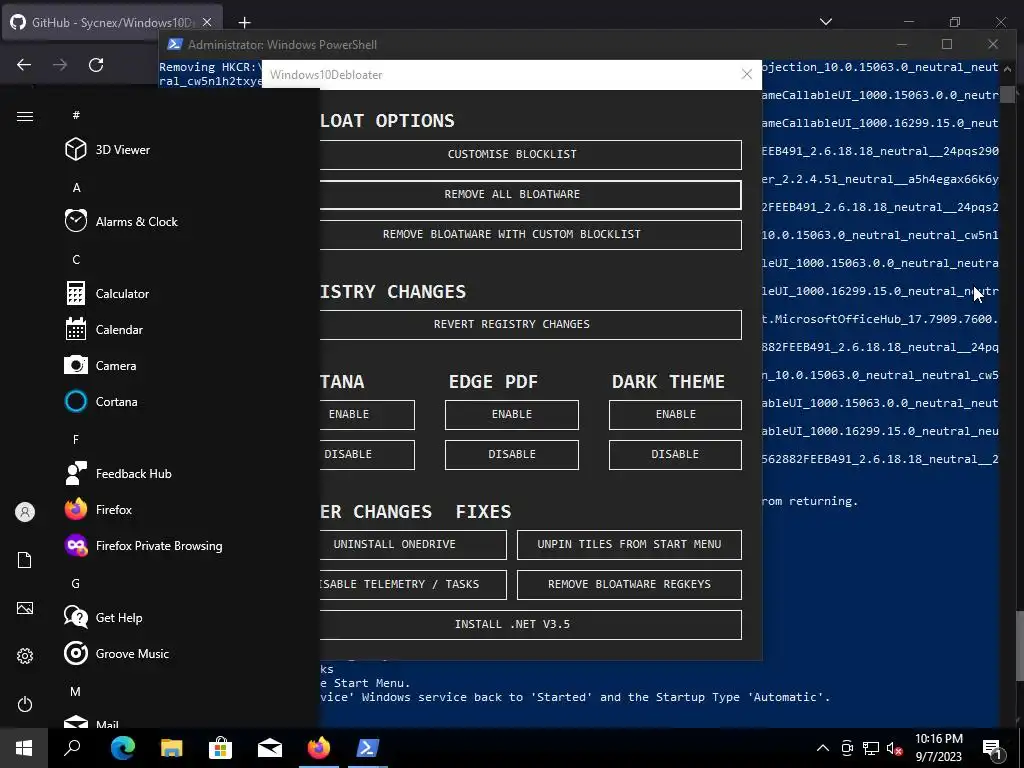This screenshot has width=1024, height=768.
Task: Open File Explorer from the taskbar
Action: click(x=172, y=748)
